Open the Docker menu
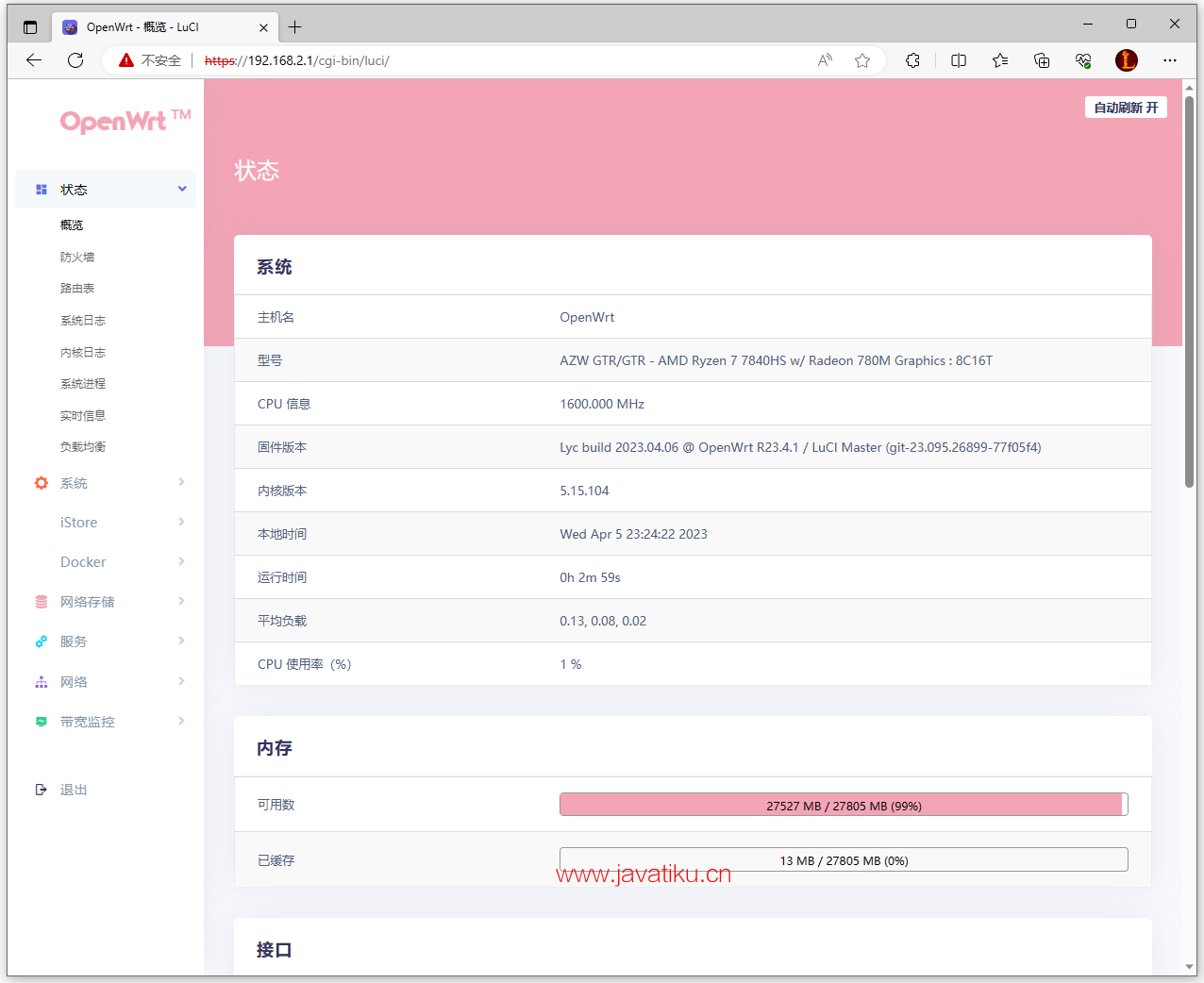The width and height of the screenshot is (1204, 983). (83, 562)
